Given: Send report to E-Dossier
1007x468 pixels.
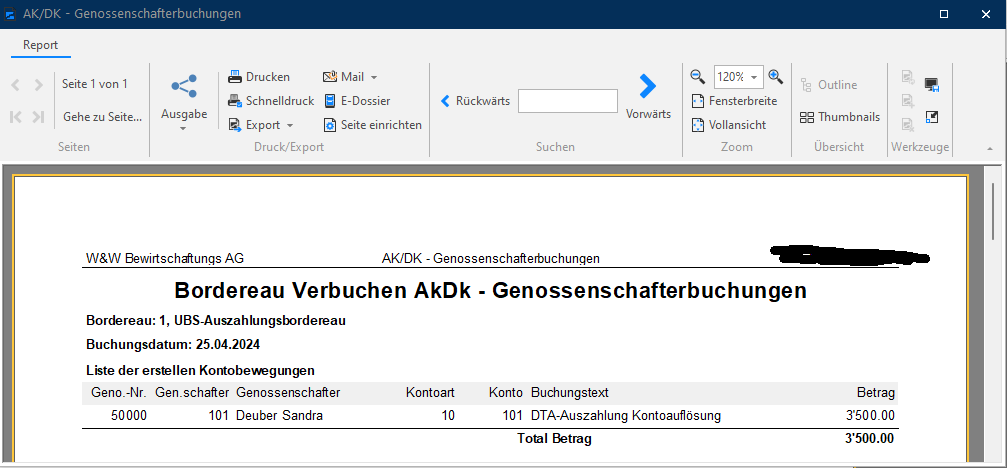Looking at the screenshot, I should pos(356,101).
